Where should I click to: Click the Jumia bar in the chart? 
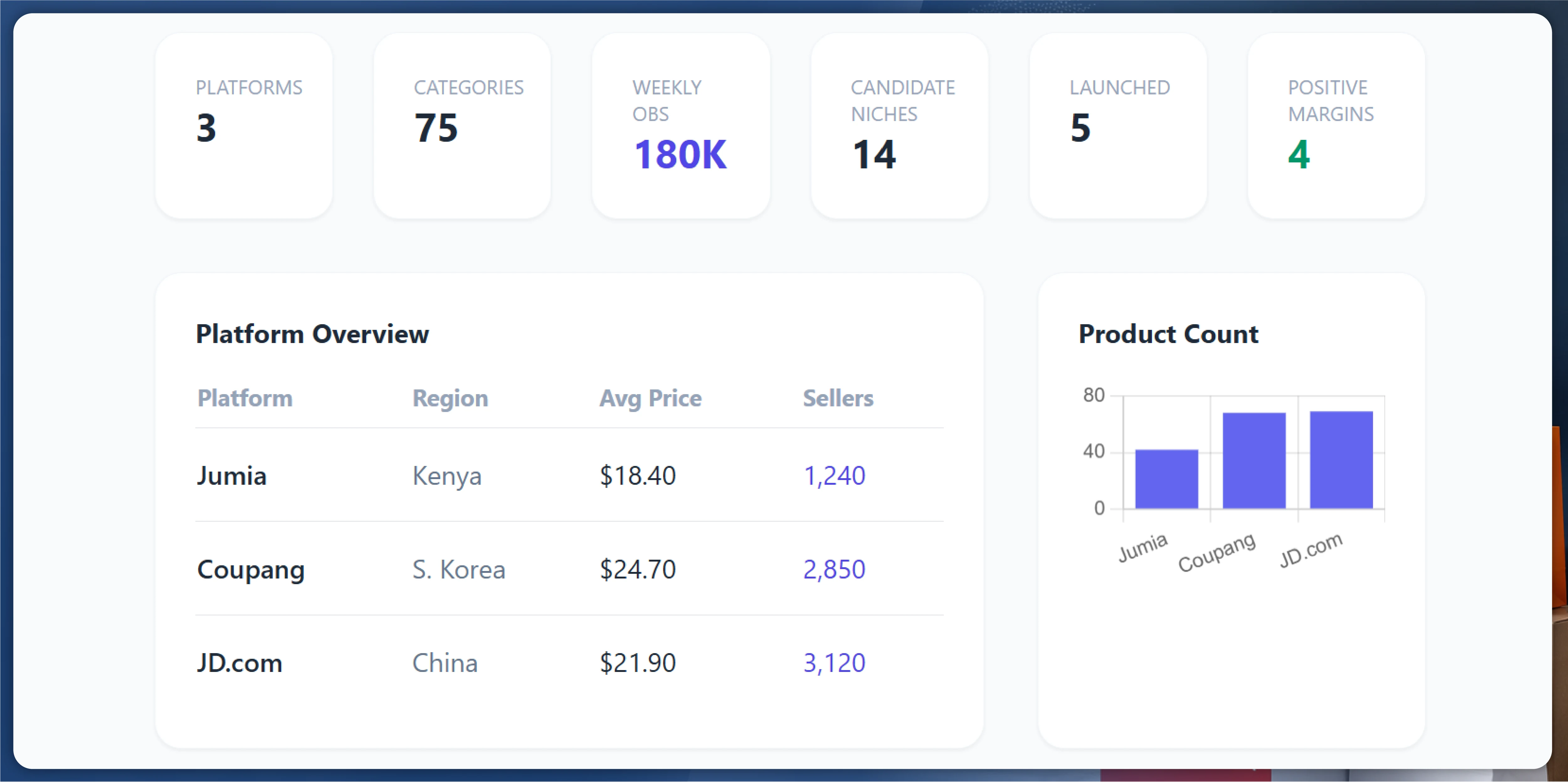pyautogui.click(x=1166, y=479)
